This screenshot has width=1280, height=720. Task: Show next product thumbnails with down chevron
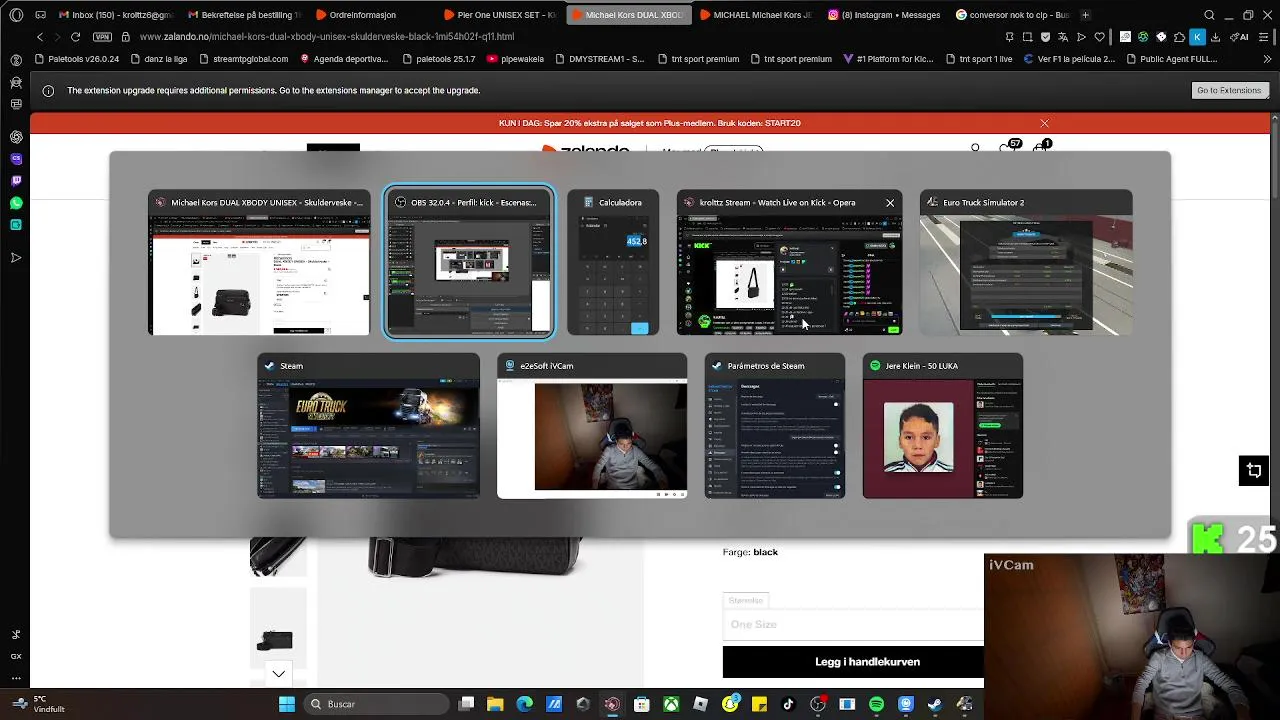(x=278, y=673)
